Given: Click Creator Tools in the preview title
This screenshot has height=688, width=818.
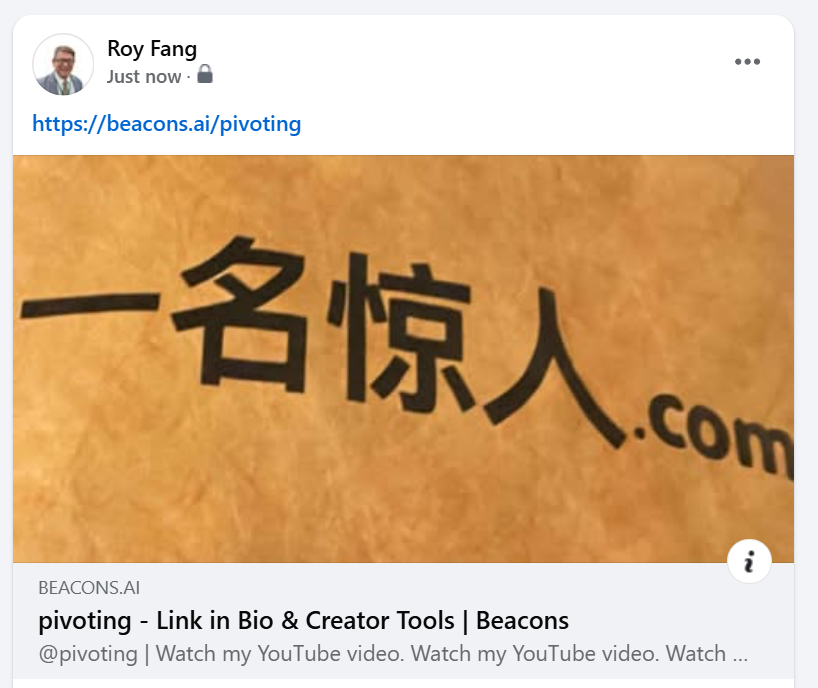Looking at the screenshot, I should 380,621.
